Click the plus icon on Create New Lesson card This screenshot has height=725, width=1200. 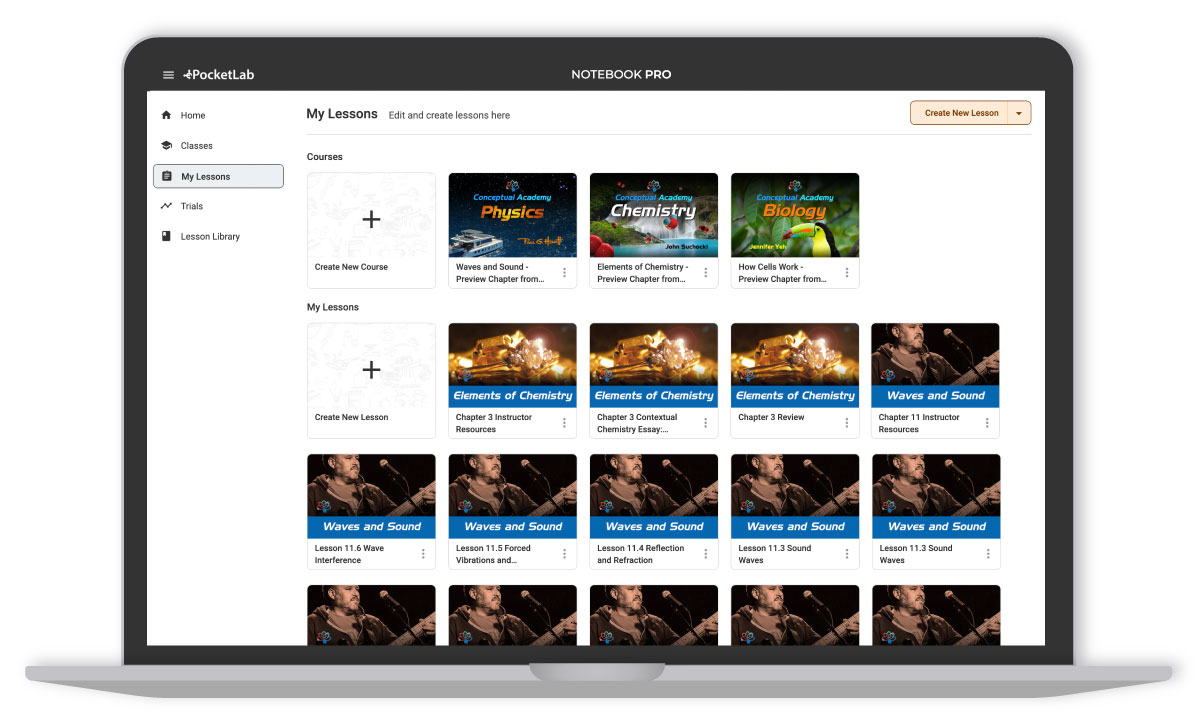click(371, 370)
